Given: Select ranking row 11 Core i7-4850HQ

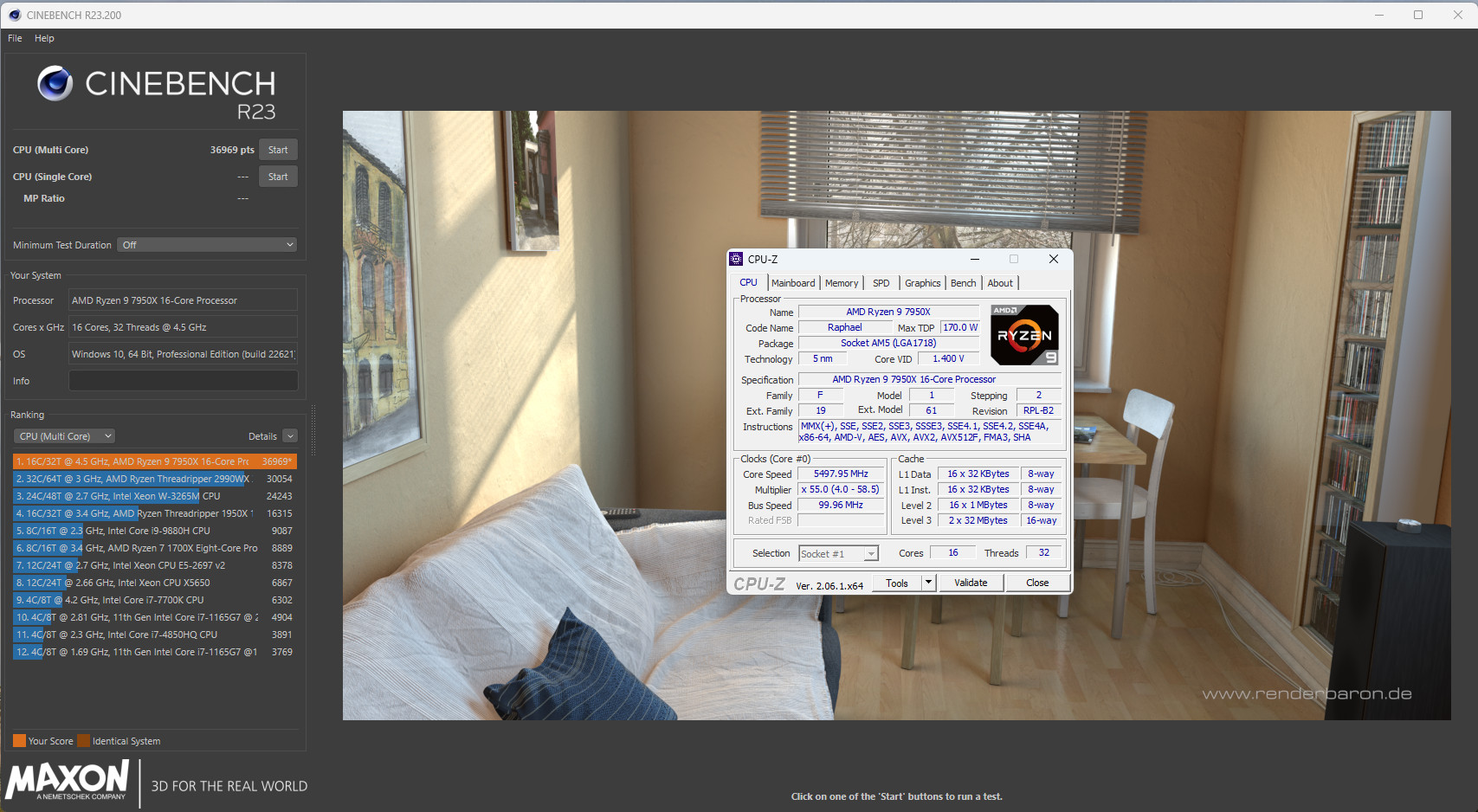Looking at the screenshot, I should 154,635.
